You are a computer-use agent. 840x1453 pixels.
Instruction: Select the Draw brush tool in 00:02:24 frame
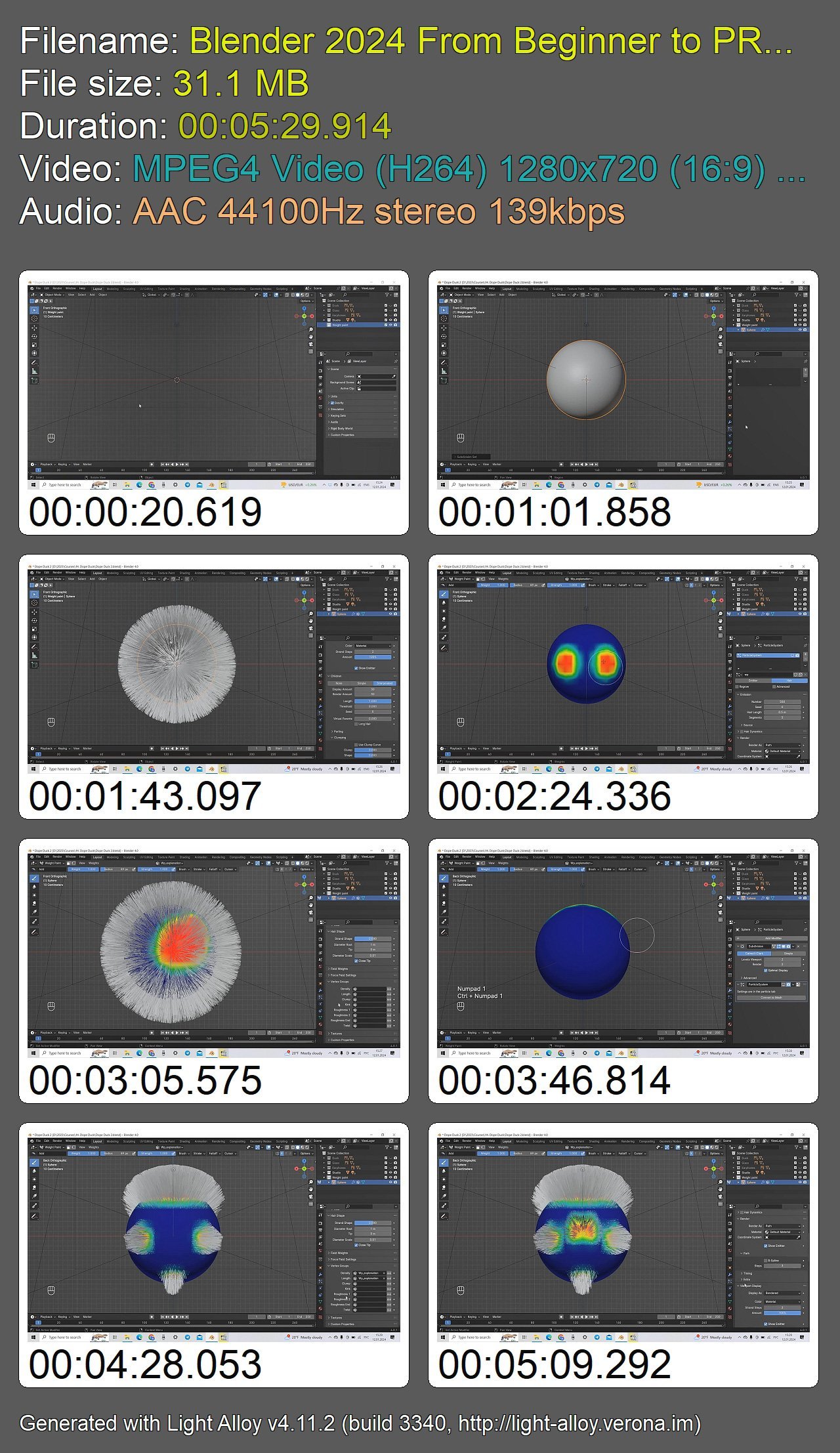point(444,594)
